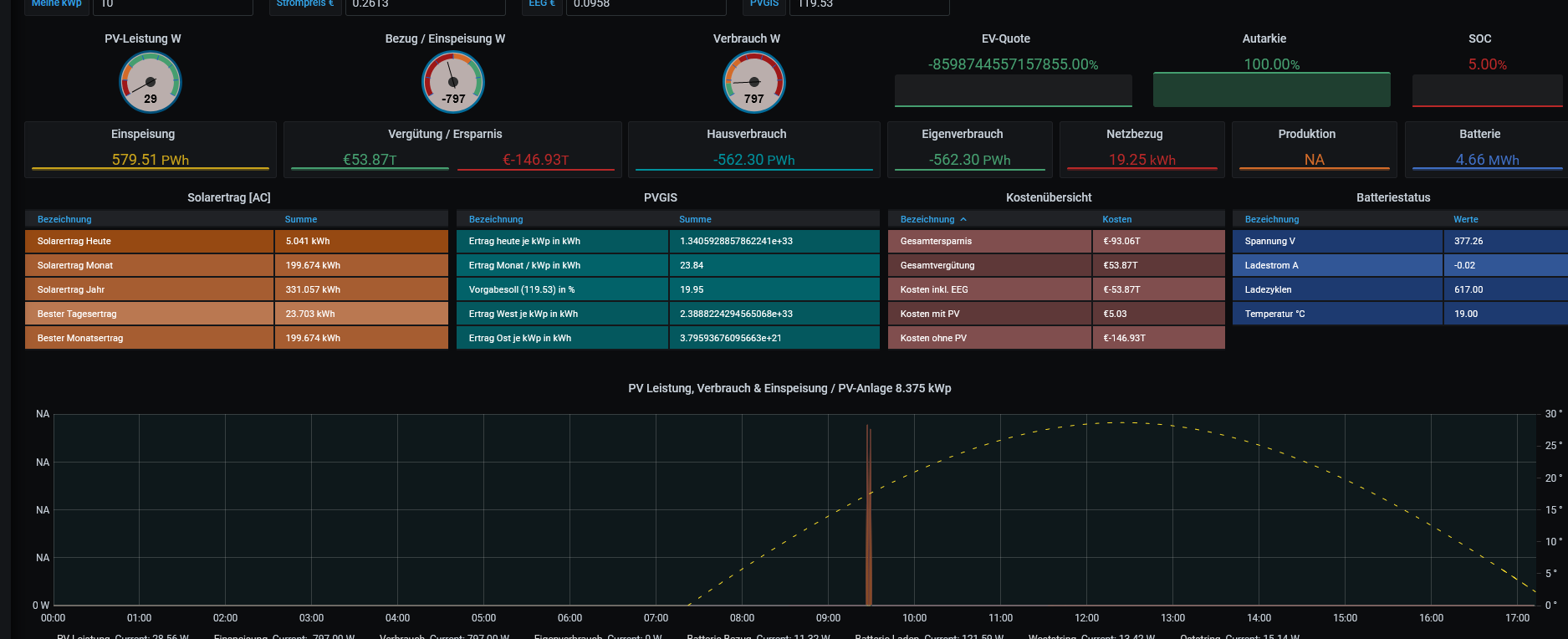Open the Solarertrag [AC] panel title menu

(x=229, y=197)
